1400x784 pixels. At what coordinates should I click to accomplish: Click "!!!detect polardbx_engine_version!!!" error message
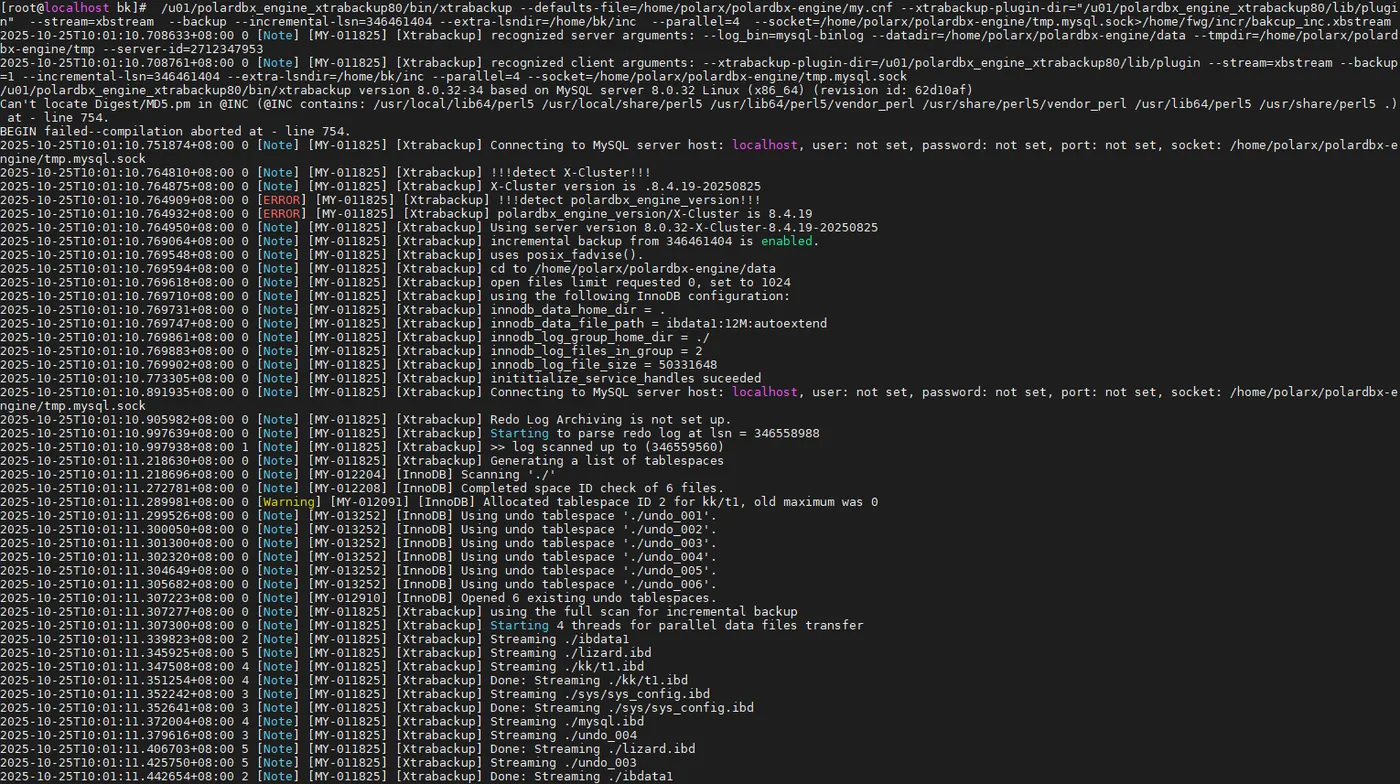tap(629, 200)
